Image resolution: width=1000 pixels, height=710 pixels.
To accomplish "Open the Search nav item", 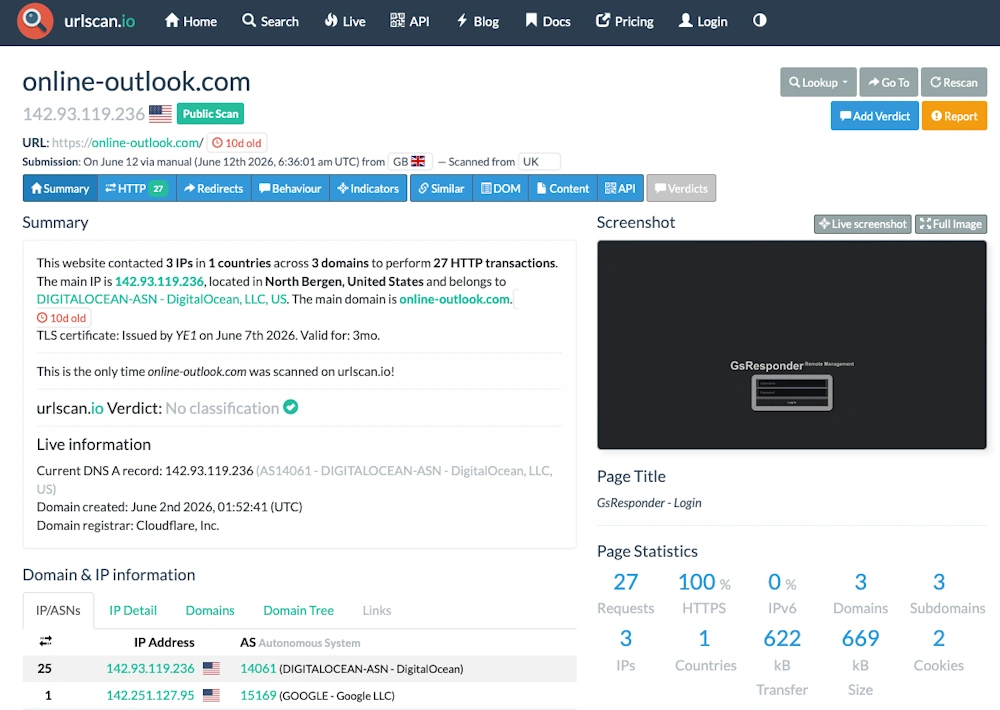I will (270, 21).
